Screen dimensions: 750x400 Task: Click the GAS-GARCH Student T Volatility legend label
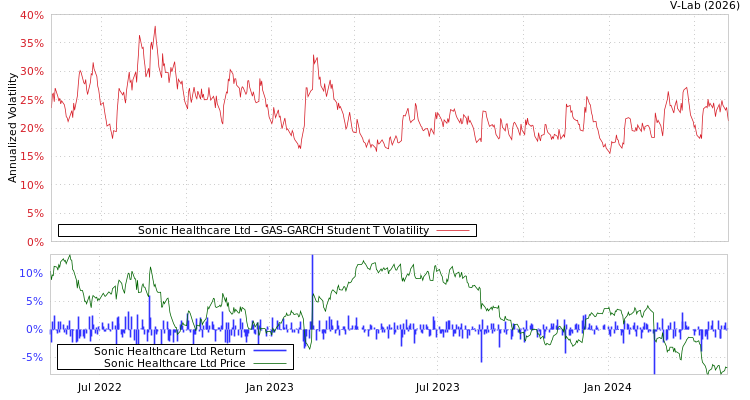pos(283,230)
